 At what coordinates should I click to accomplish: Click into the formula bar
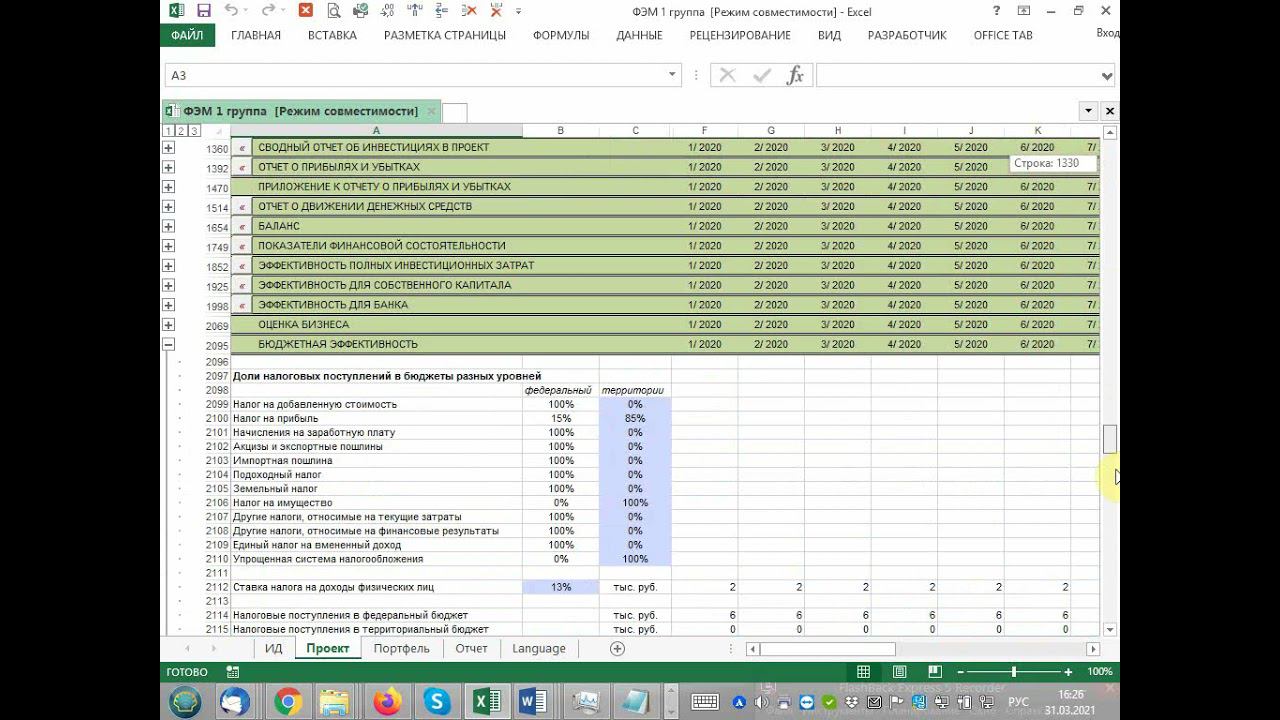pos(958,75)
